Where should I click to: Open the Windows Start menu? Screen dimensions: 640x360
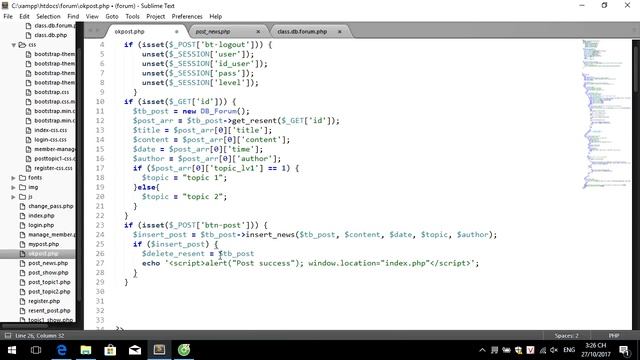tap(12, 350)
